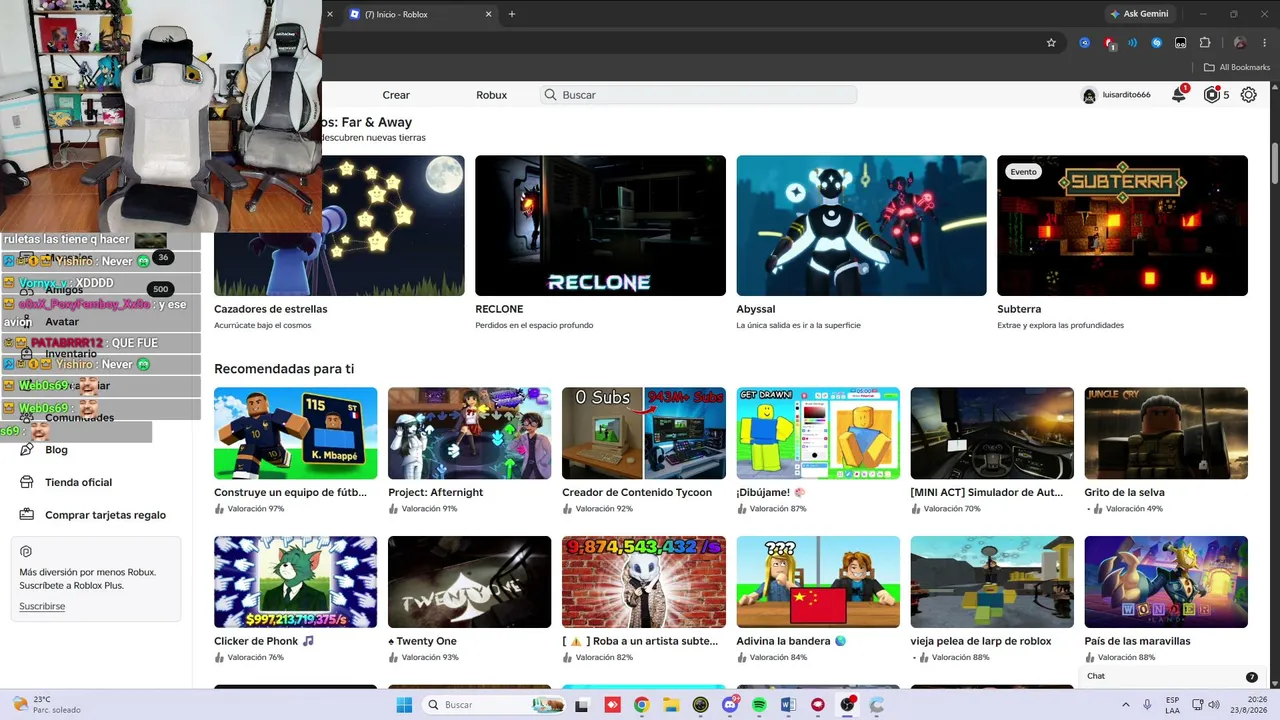
Task: Click the Ask Gemini button
Action: tap(1138, 14)
